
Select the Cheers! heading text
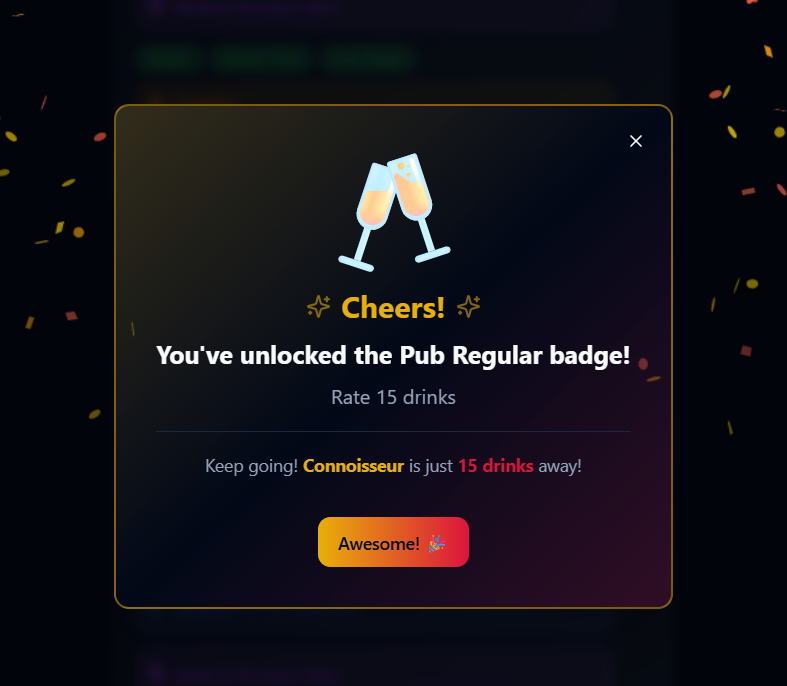point(393,307)
